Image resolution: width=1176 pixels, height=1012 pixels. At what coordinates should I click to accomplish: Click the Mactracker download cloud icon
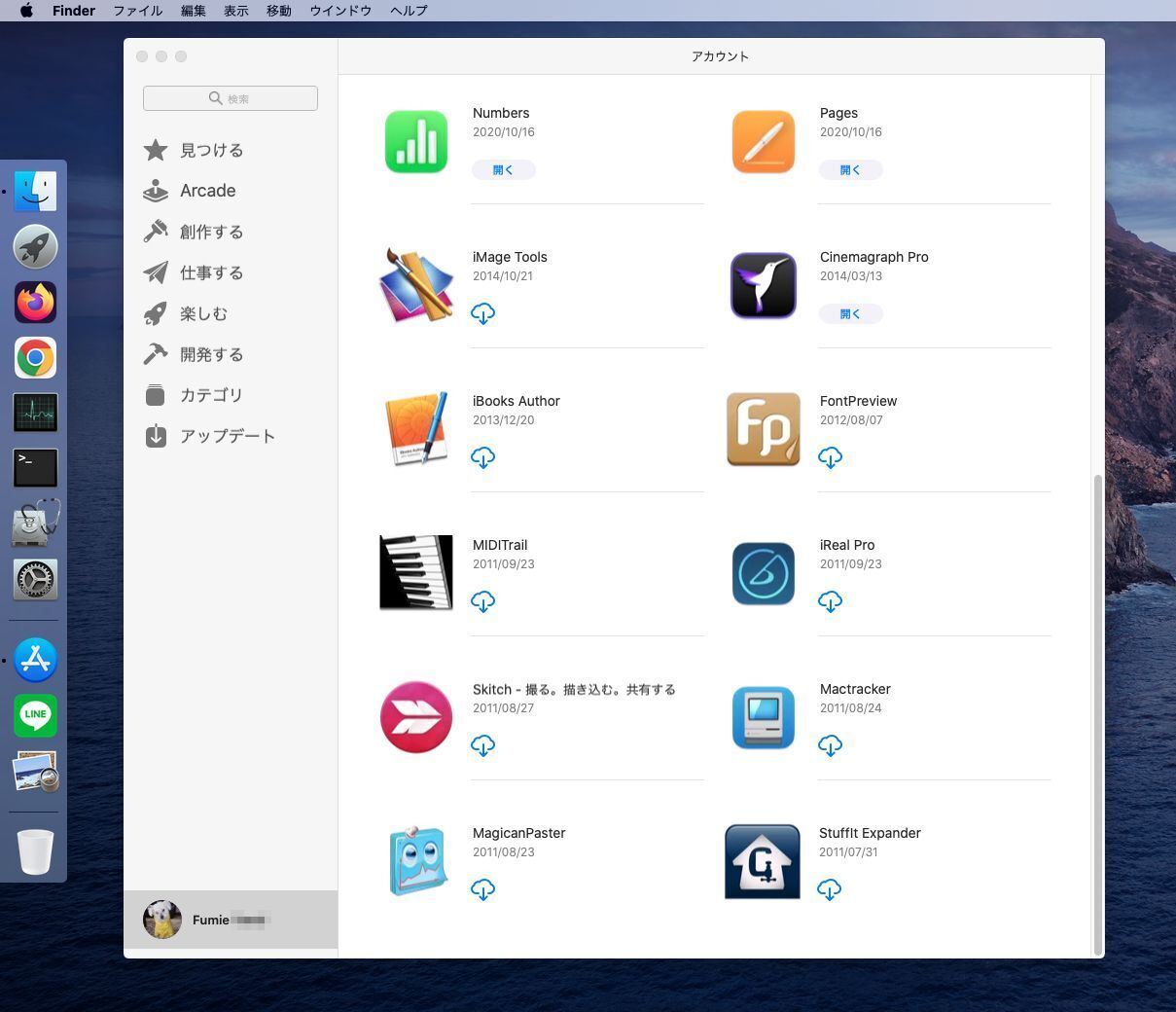tap(830, 745)
